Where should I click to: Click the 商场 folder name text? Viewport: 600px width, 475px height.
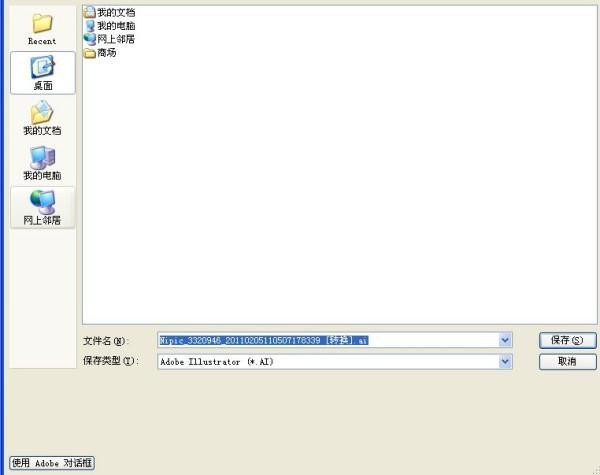tap(107, 53)
